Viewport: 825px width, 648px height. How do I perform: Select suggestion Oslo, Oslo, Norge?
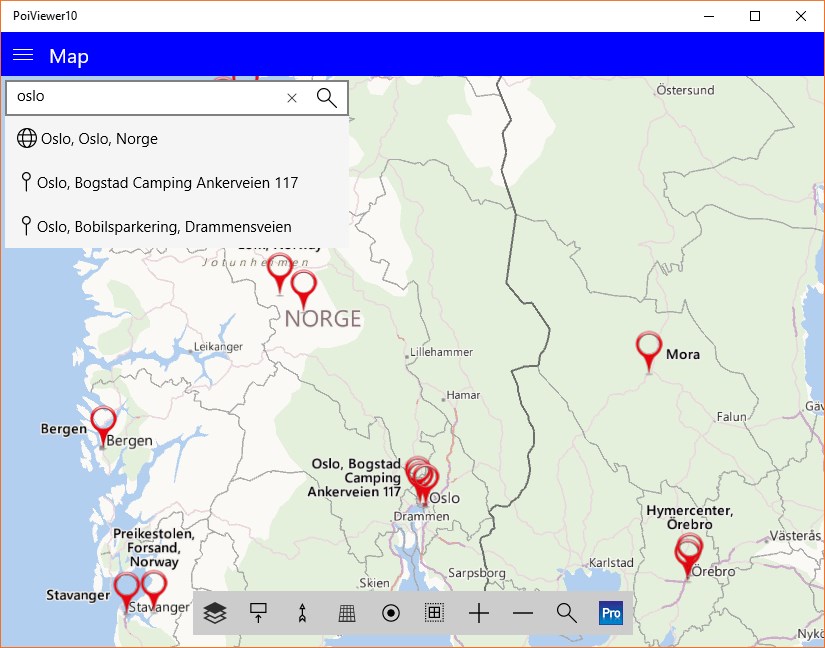pyautogui.click(x=177, y=139)
